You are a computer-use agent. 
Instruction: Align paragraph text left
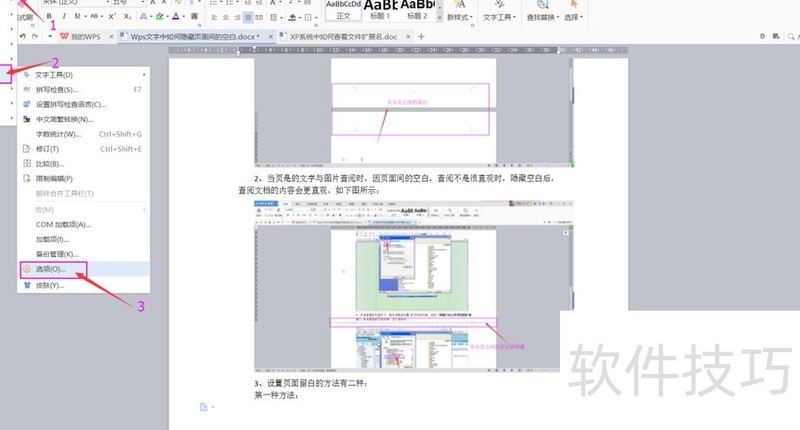(x=214, y=17)
